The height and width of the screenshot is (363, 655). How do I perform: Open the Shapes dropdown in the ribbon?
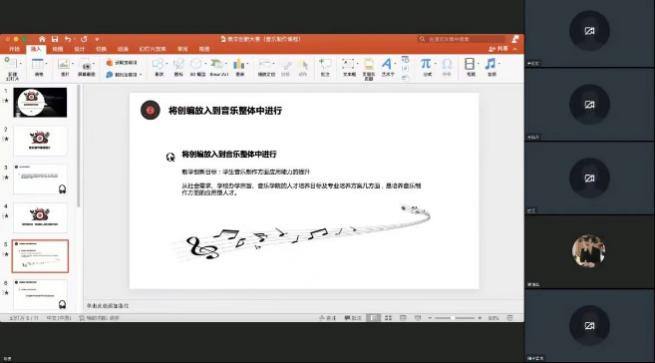click(x=167, y=63)
